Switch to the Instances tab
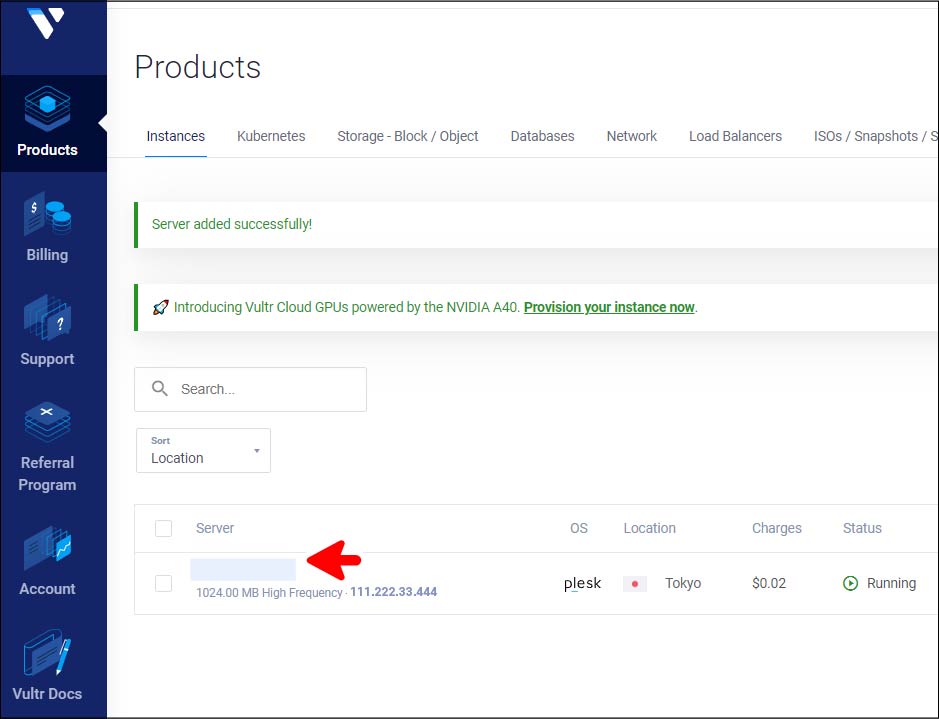This screenshot has width=939, height=719. 175,136
